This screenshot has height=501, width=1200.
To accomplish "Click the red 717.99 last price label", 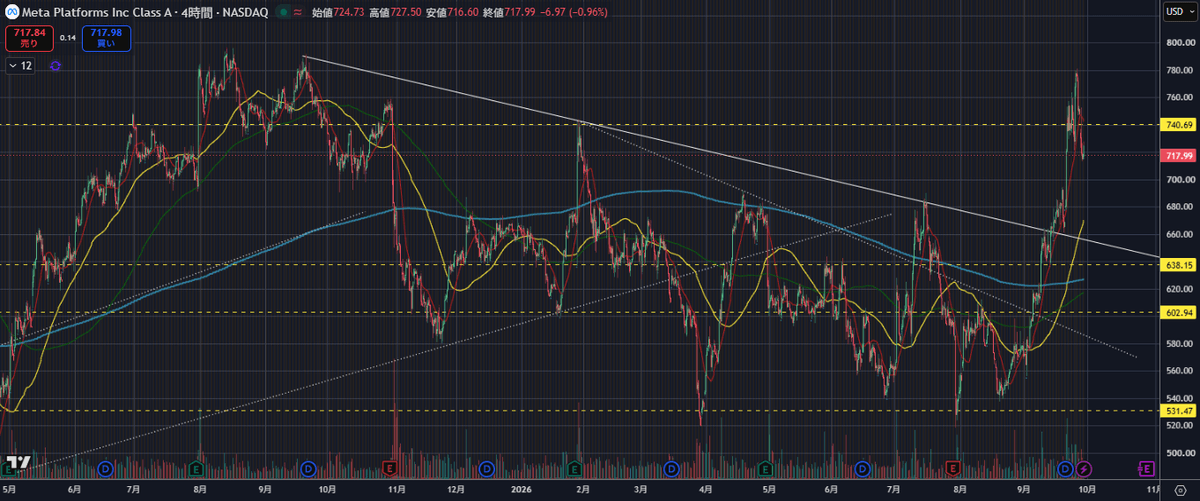I will 1180,156.
